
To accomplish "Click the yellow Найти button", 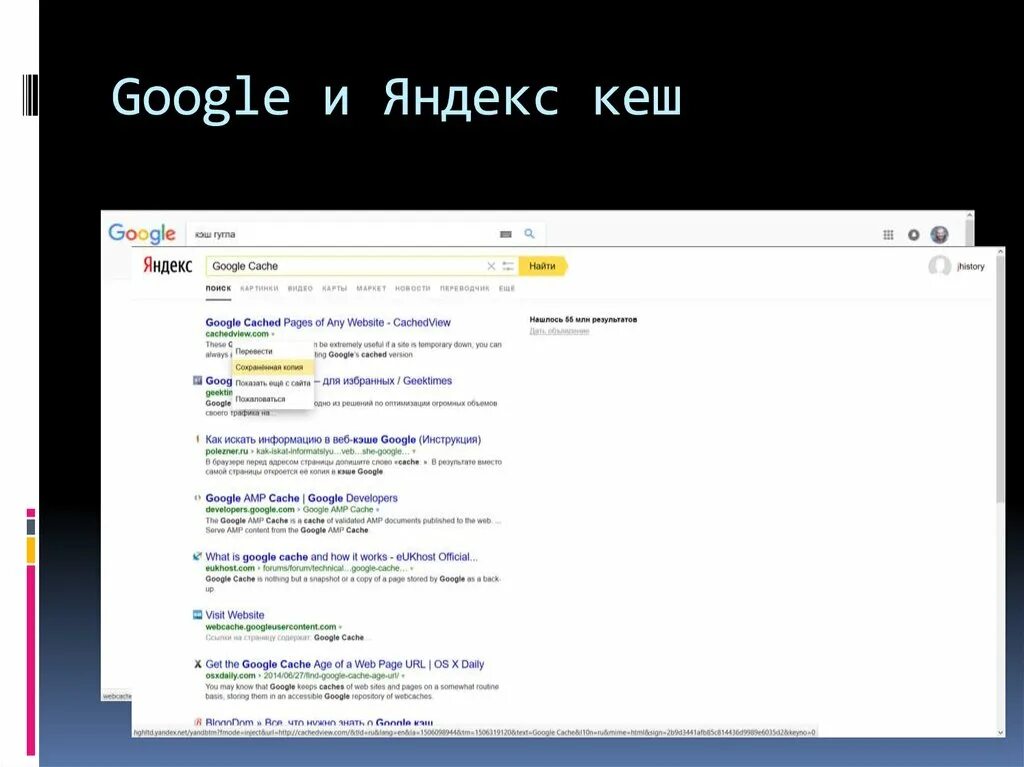I will point(542,266).
